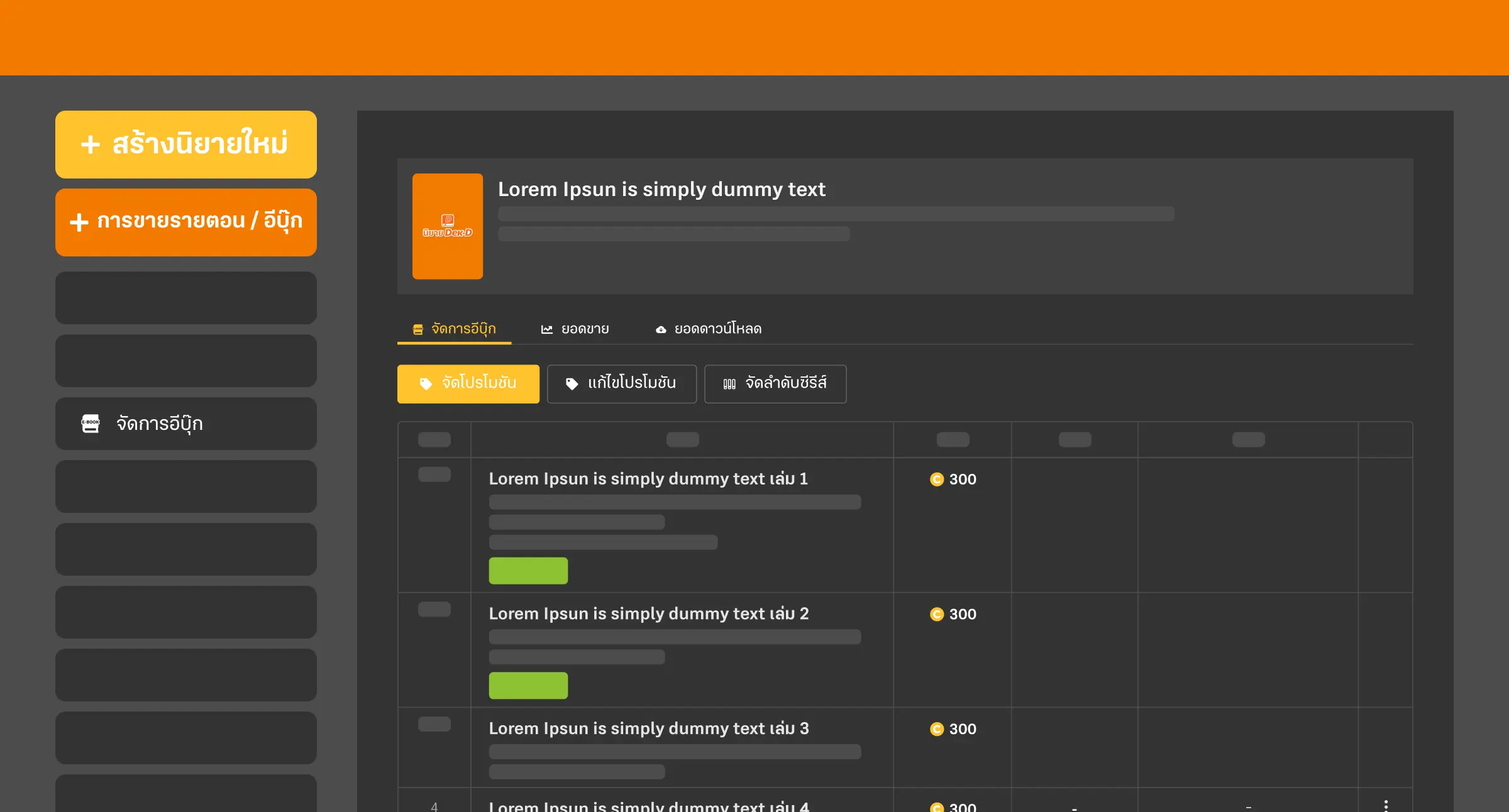Click the tag icon on แก้ไขโปรโมชัน
This screenshot has width=1509, height=812.
(x=572, y=384)
